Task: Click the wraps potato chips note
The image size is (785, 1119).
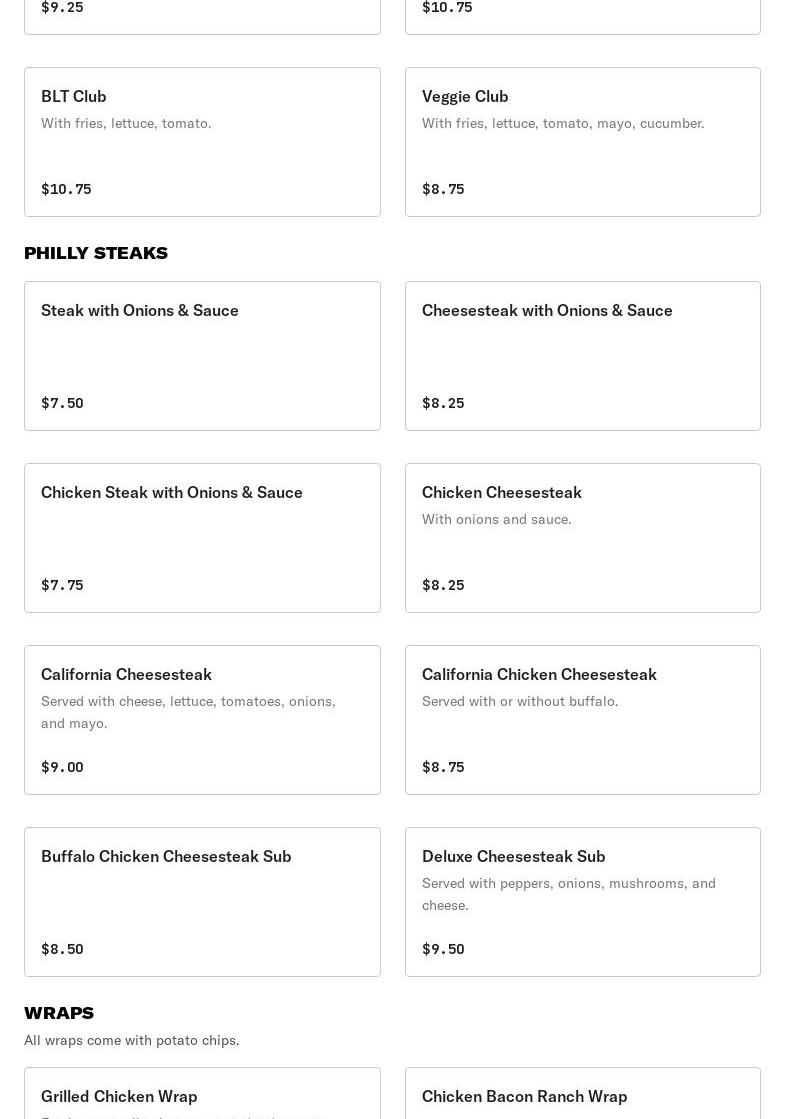Action: [132, 1040]
